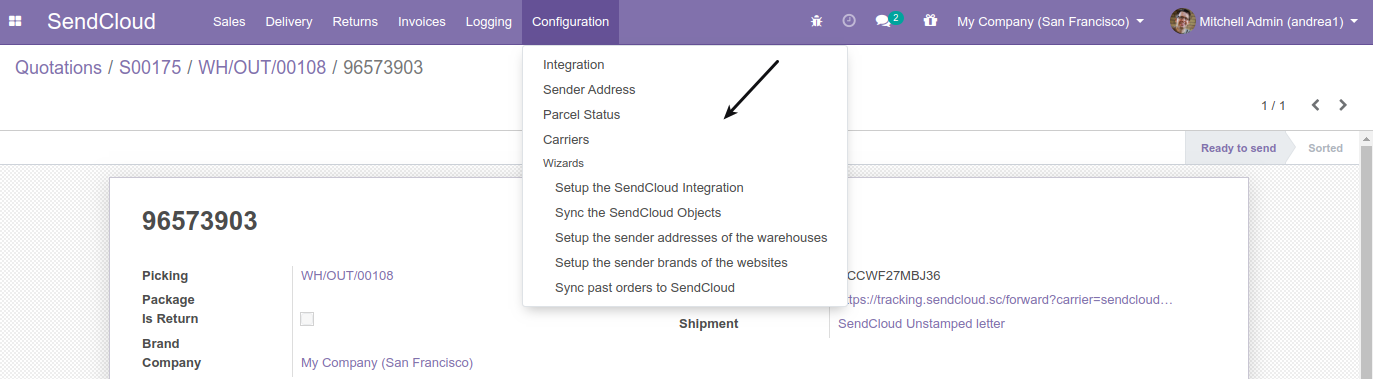Click the SendCloud app title

click(101, 21)
